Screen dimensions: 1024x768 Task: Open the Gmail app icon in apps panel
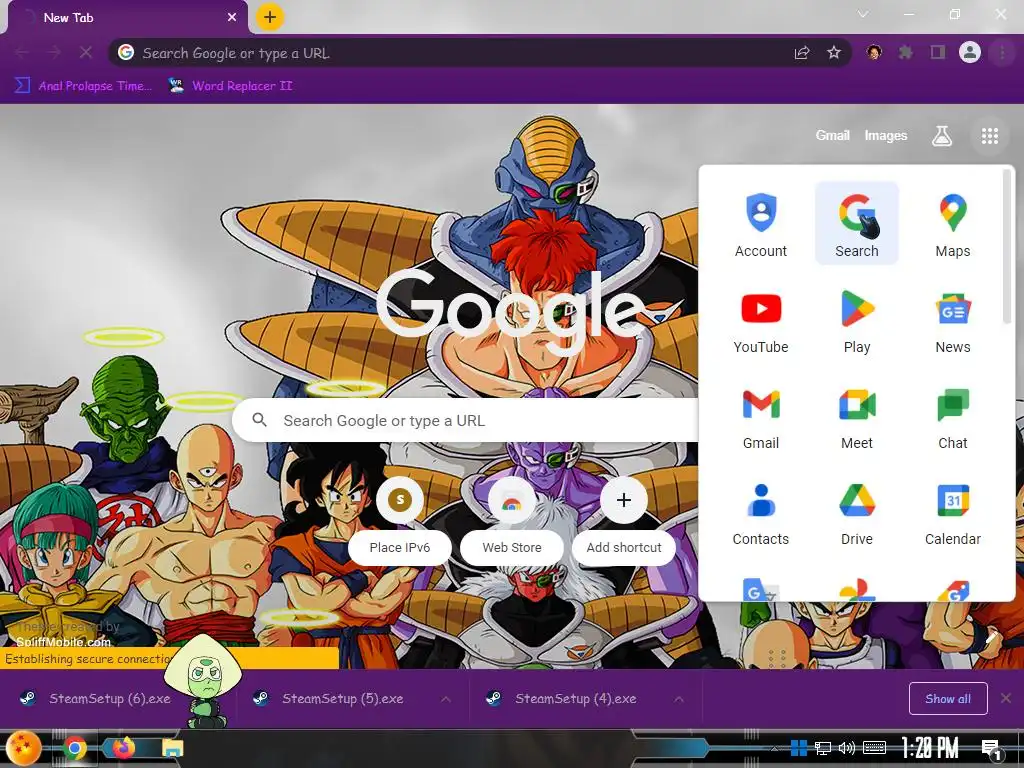click(760, 416)
